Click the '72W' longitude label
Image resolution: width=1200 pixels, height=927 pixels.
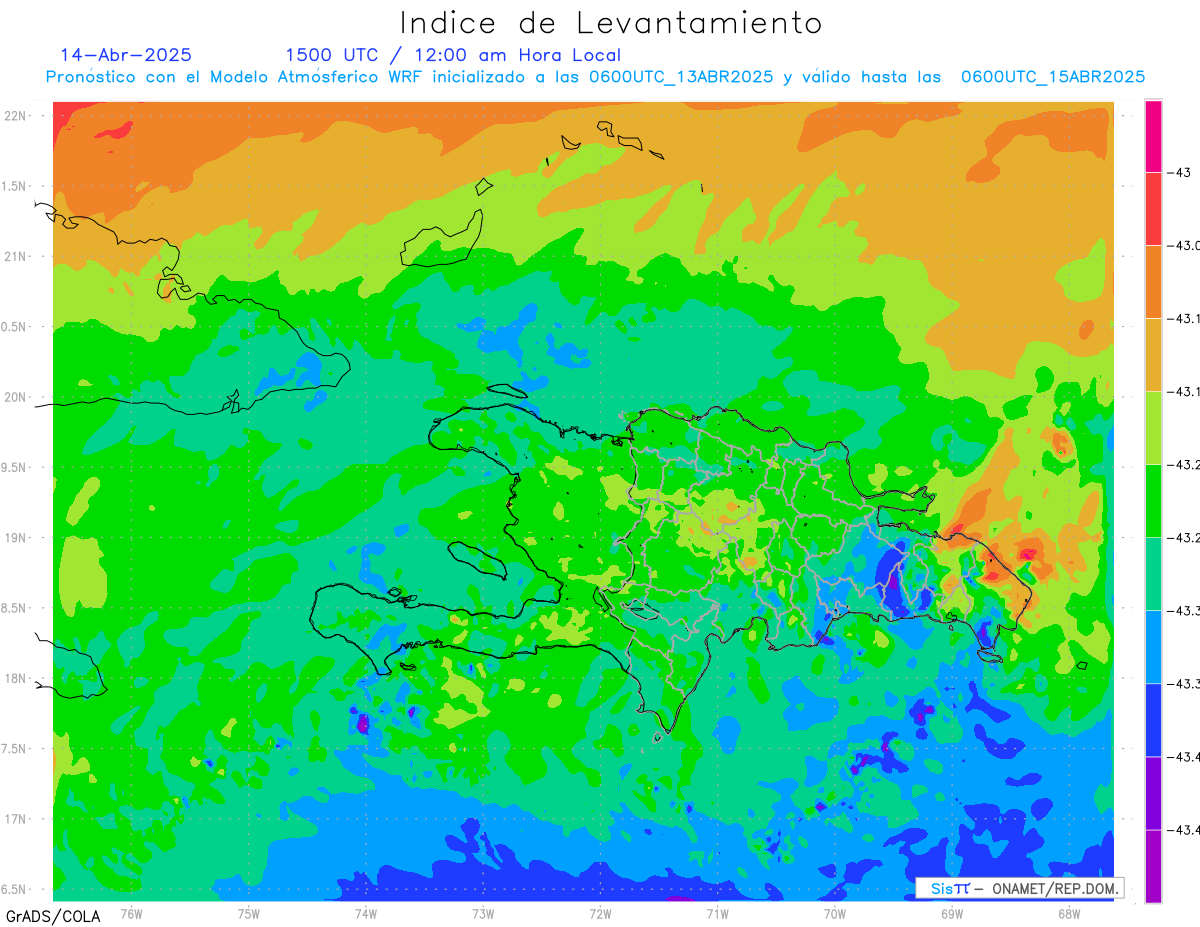pos(600,914)
